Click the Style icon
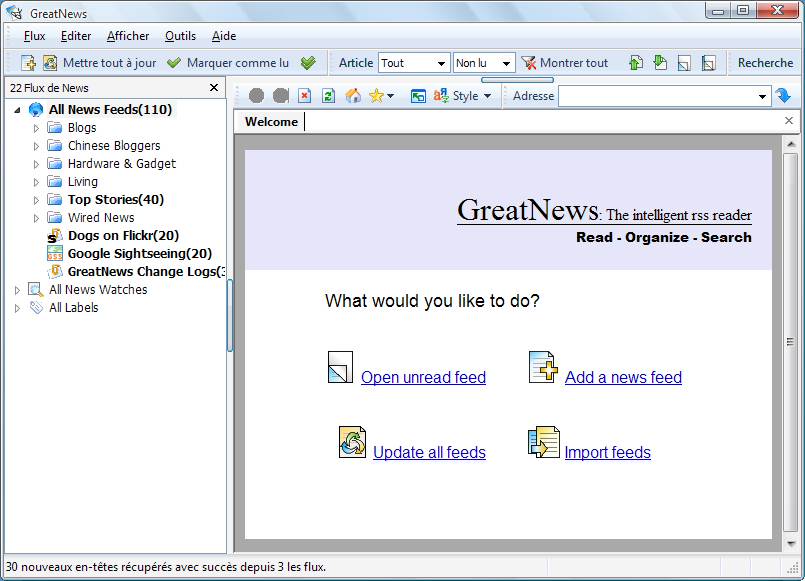Viewport: 805px width, 581px height. [x=441, y=95]
